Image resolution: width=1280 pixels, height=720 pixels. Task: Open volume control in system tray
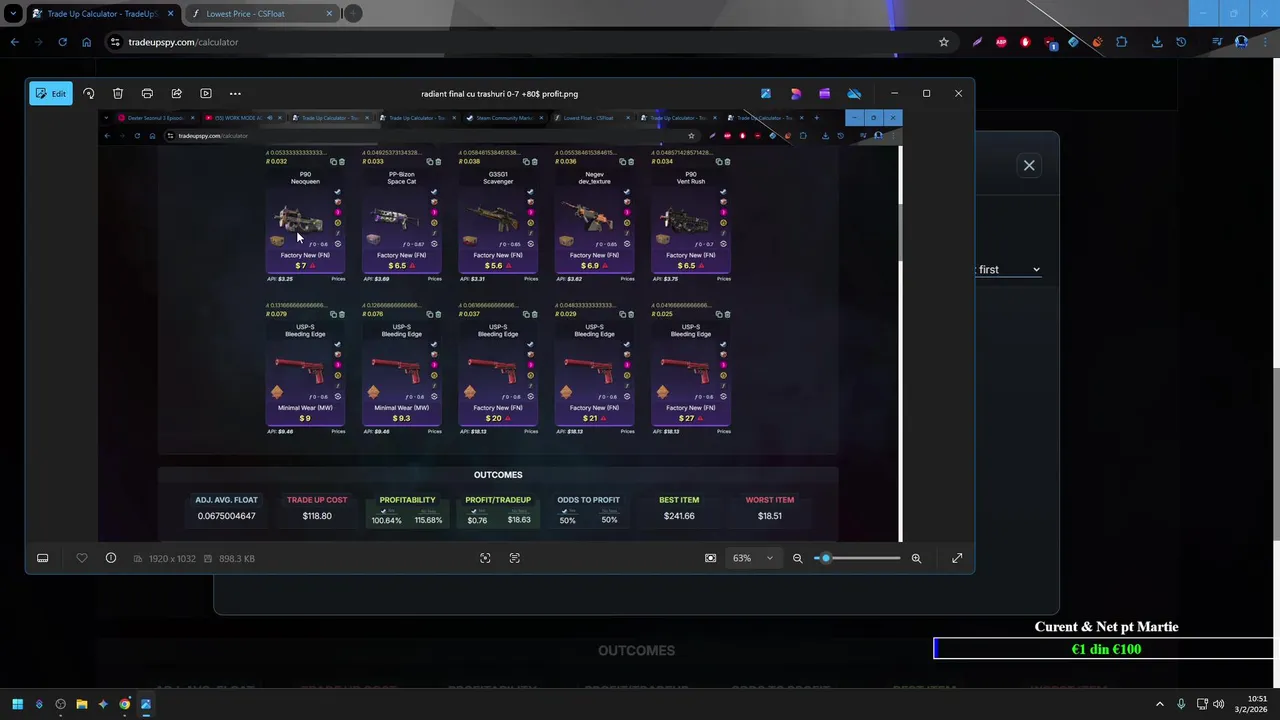pos(1218,704)
